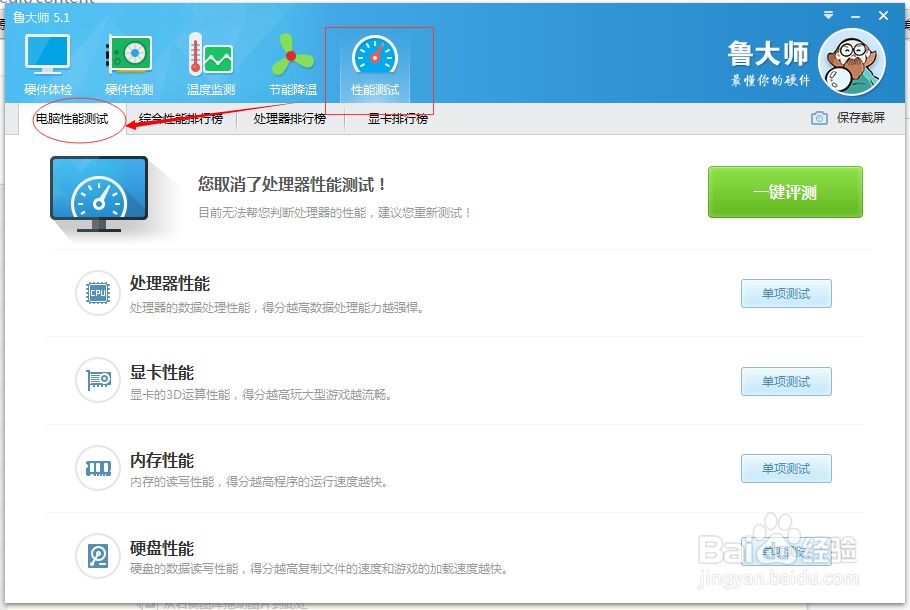The width and height of the screenshot is (910, 610).
Task: Click the hard disk icon for 硬盘性能
Action: click(98, 556)
